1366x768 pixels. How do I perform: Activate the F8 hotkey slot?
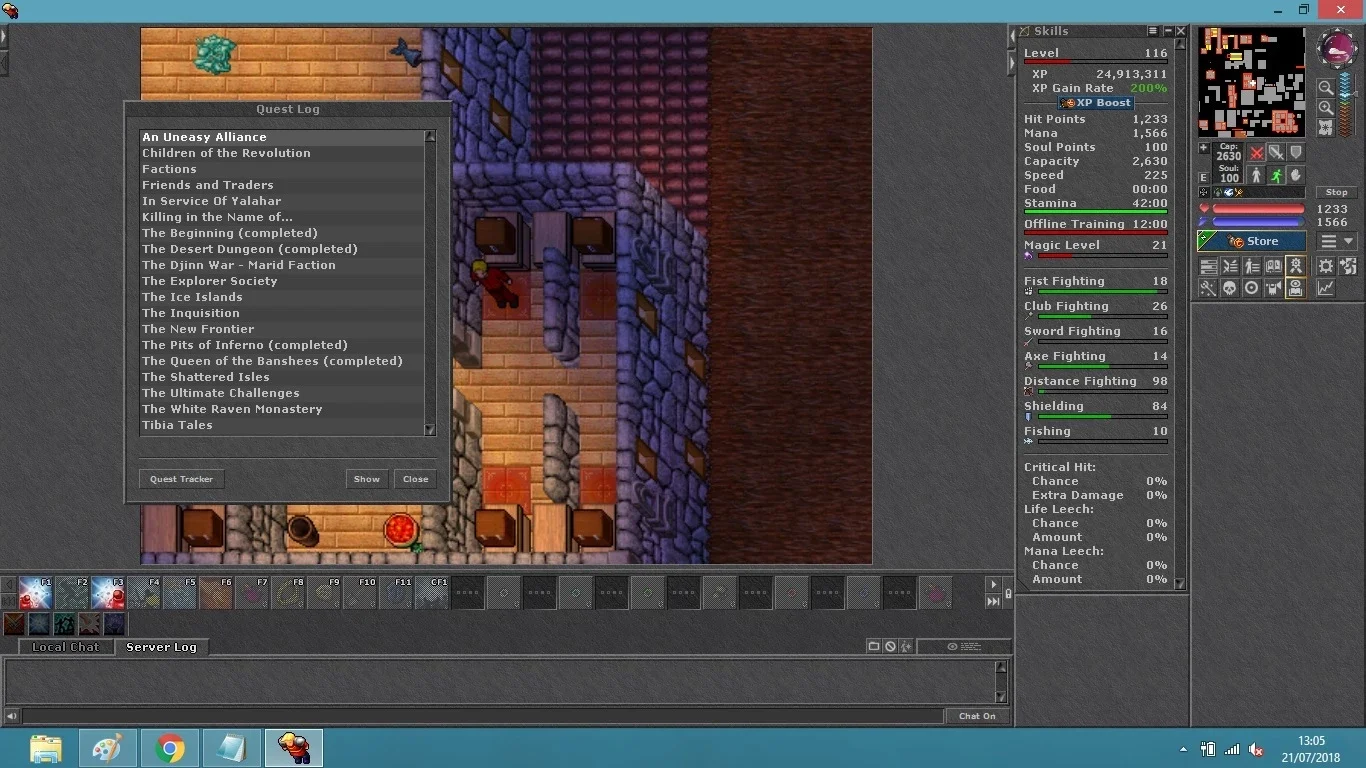coord(288,593)
